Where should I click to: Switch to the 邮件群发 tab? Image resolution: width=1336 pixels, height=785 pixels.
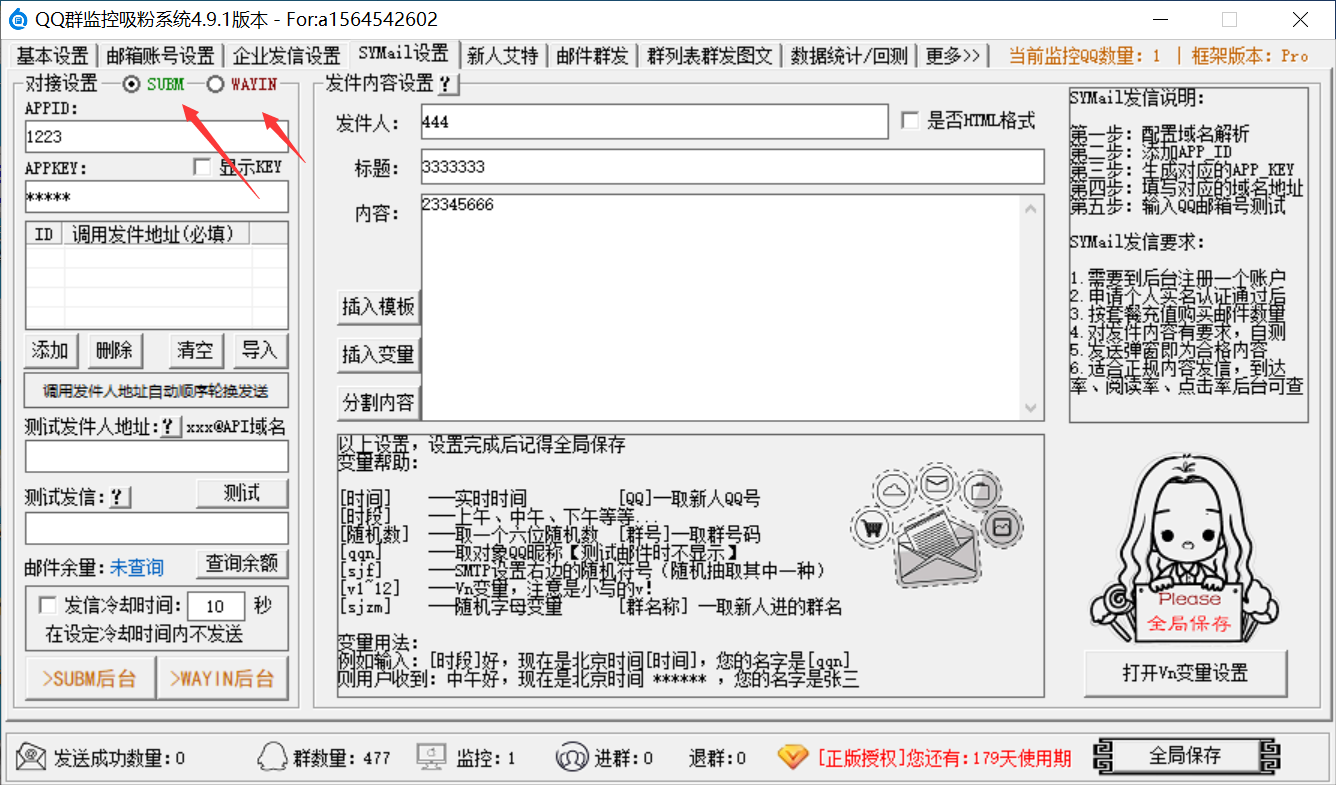592,56
